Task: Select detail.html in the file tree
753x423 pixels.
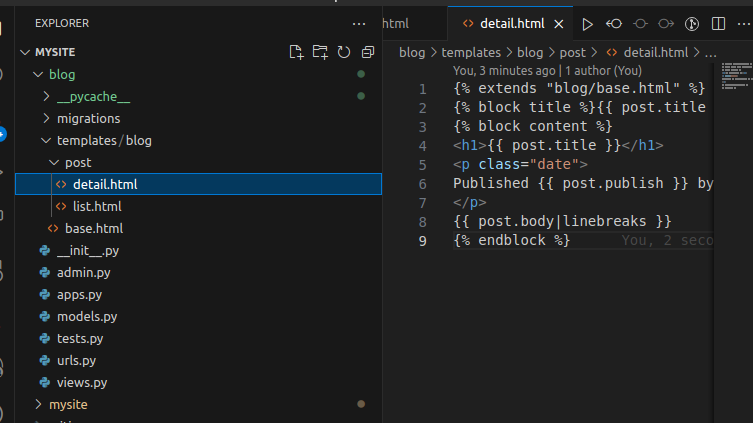Action: 199,184
